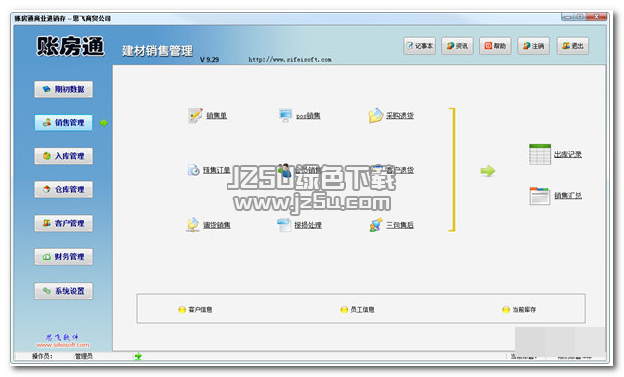Click the 管理员 operator name in status bar
The width and height of the screenshot is (624, 377).
pyautogui.click(x=84, y=356)
